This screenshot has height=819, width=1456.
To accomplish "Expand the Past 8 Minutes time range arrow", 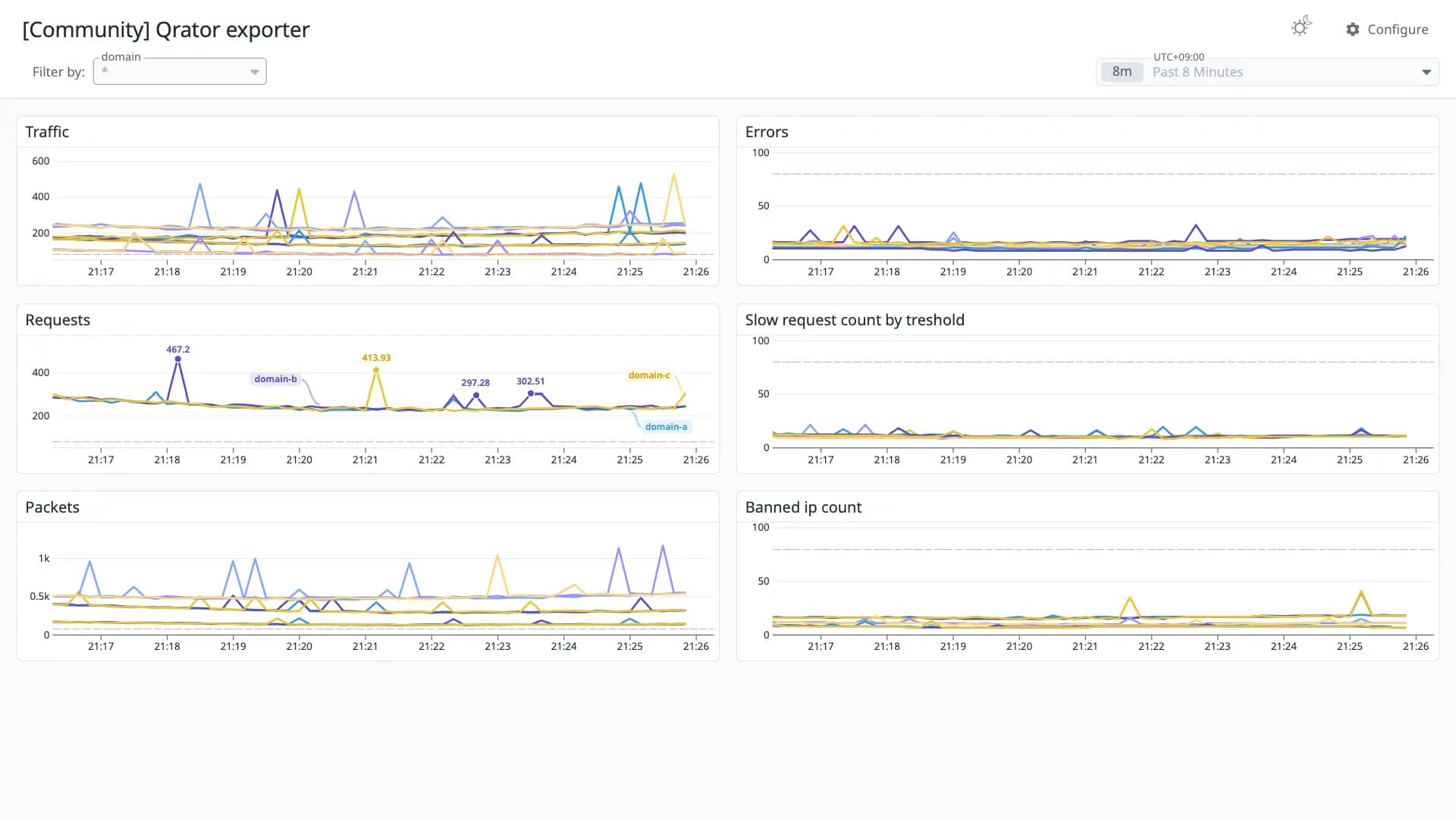I will 1426,72.
